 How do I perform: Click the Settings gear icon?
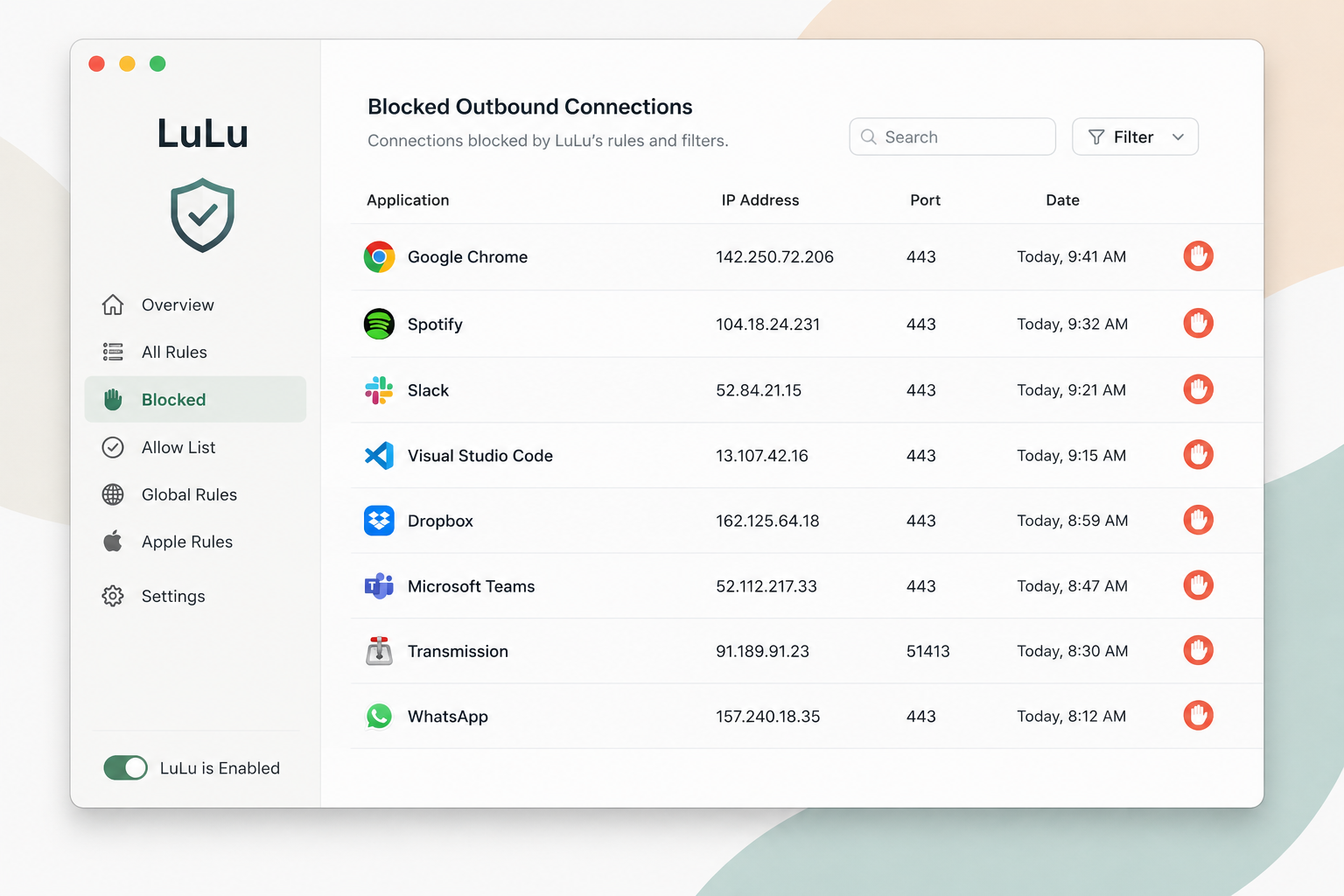(113, 596)
